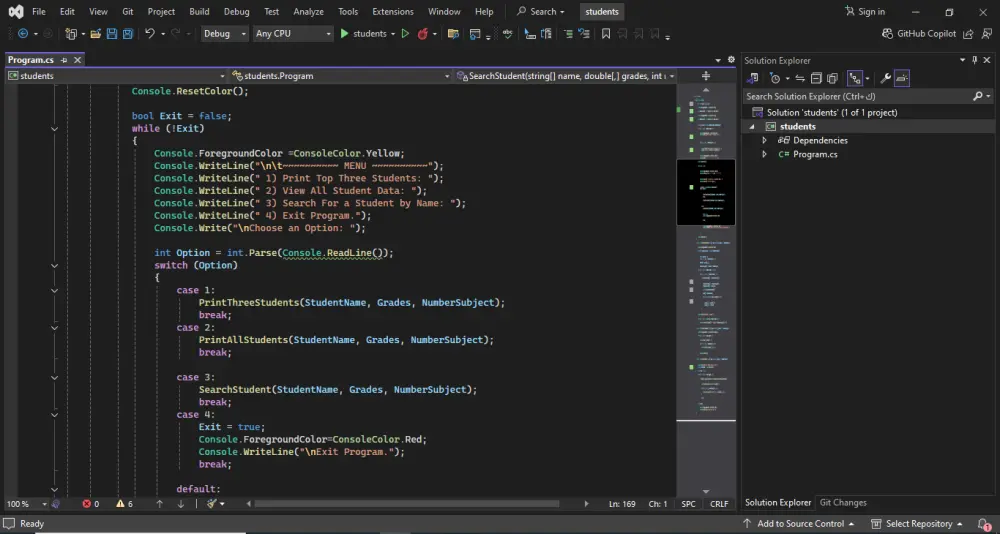Screen dimensions: 1000x534
Task: Toggle the Preview Selected Items button
Action: (x=902, y=78)
